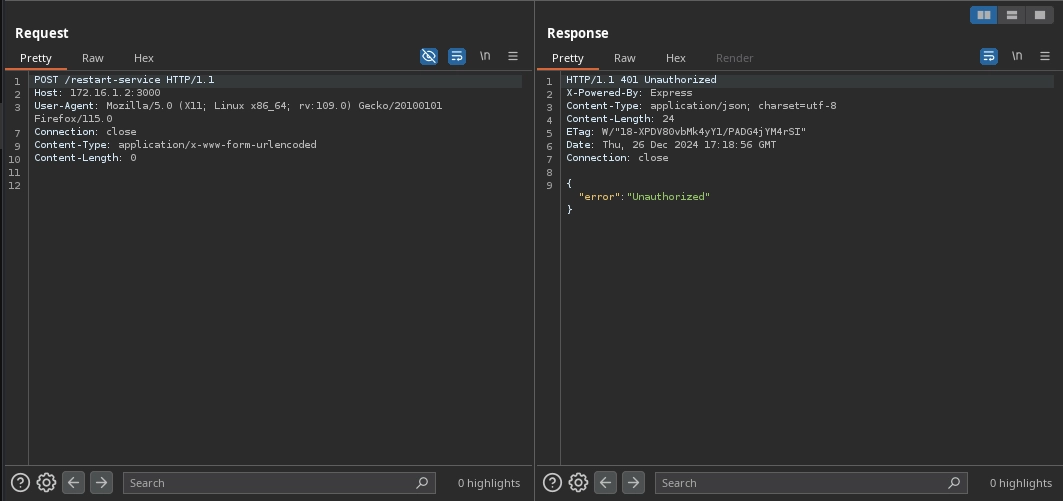The image size is (1063, 501).
Task: Toggle the Request inspector visibility eye icon
Action: click(429, 57)
